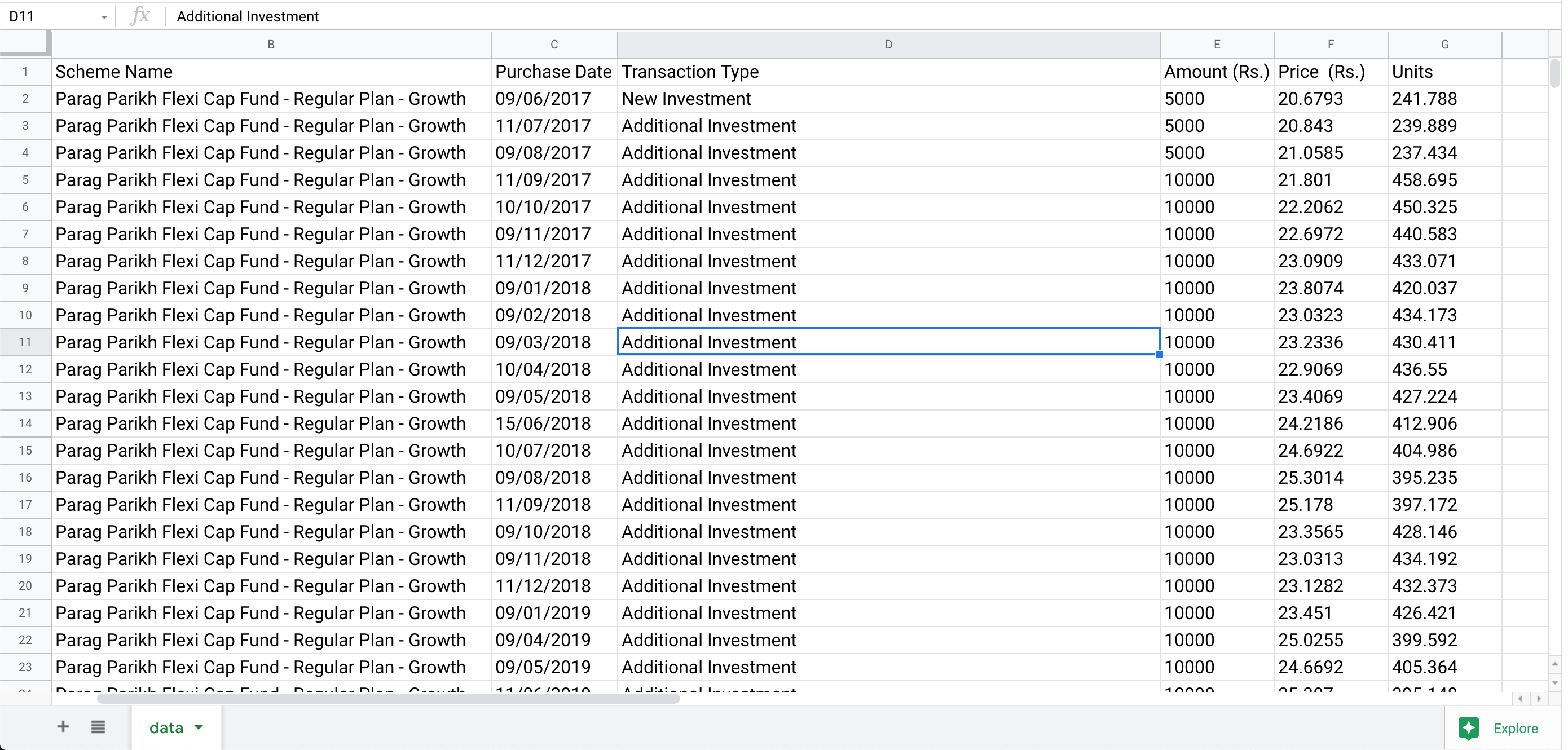This screenshot has width=1568, height=750.
Task: Click the units cell 434.173
Action: point(1444,315)
